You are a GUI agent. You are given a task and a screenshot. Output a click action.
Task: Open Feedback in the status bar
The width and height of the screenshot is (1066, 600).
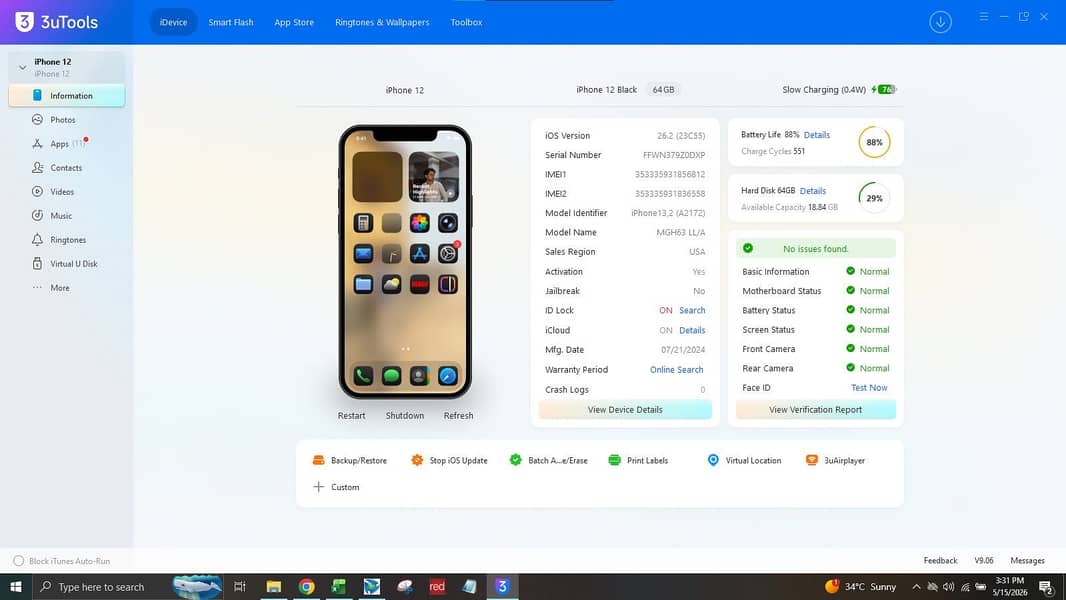[x=940, y=561]
